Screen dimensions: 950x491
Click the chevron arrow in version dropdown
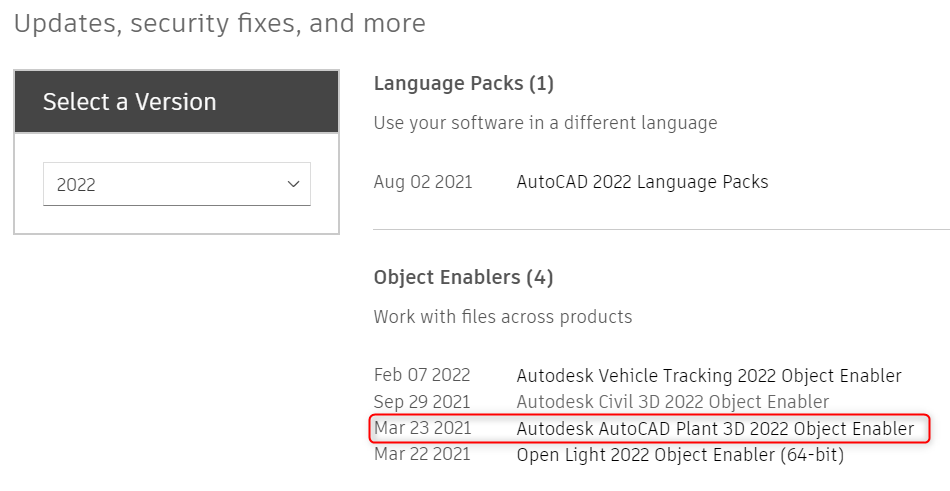pyautogui.click(x=293, y=184)
